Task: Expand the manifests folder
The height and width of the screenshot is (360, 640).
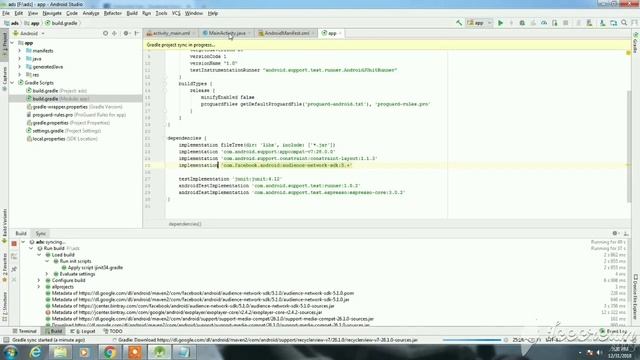Action: click(x=20, y=51)
